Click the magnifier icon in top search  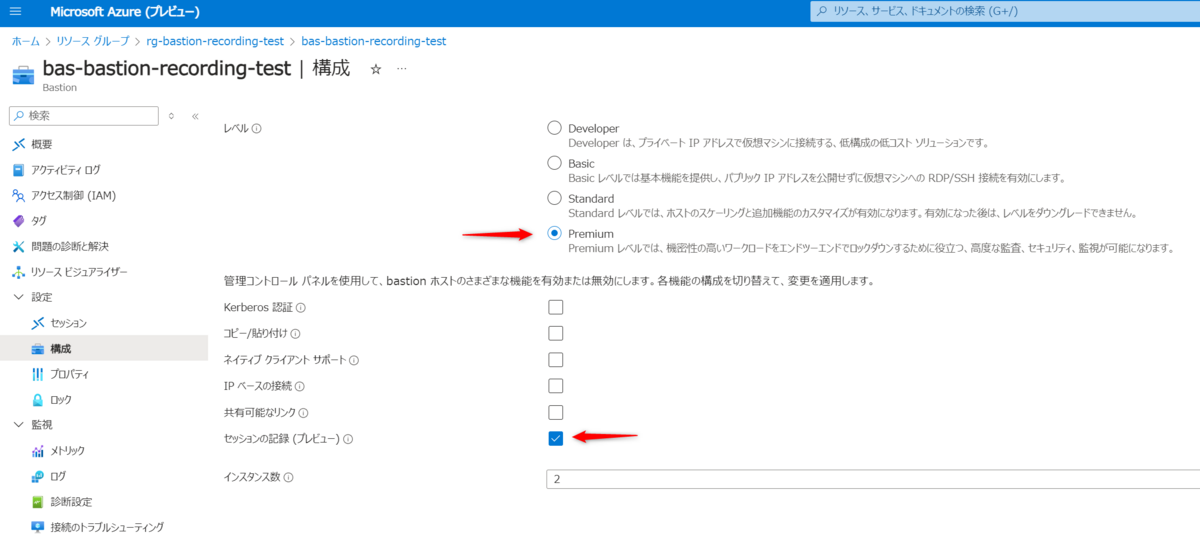click(x=822, y=11)
